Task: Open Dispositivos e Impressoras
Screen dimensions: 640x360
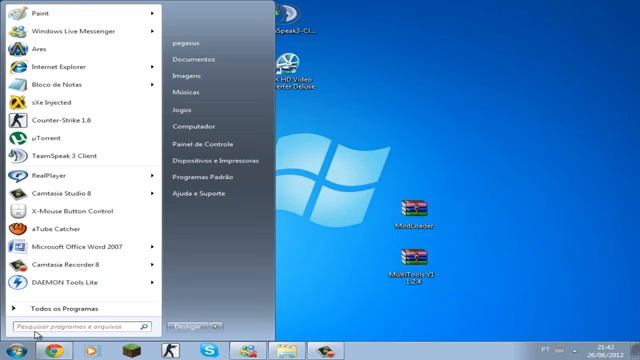Action: tap(216, 161)
